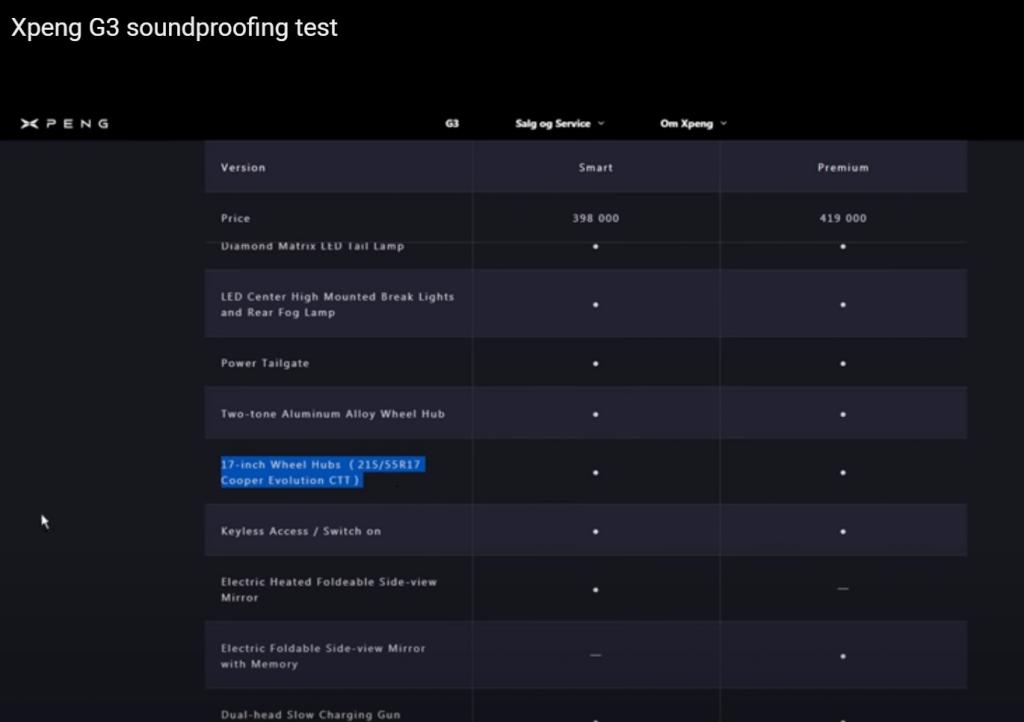Click the Premium price 419 000

843,218
